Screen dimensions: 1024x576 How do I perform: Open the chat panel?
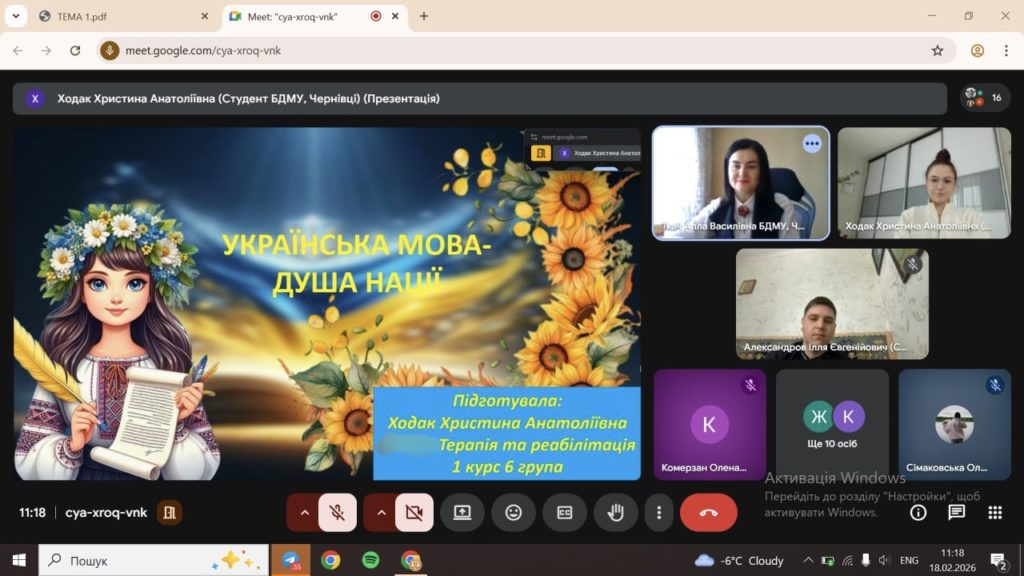tap(956, 512)
